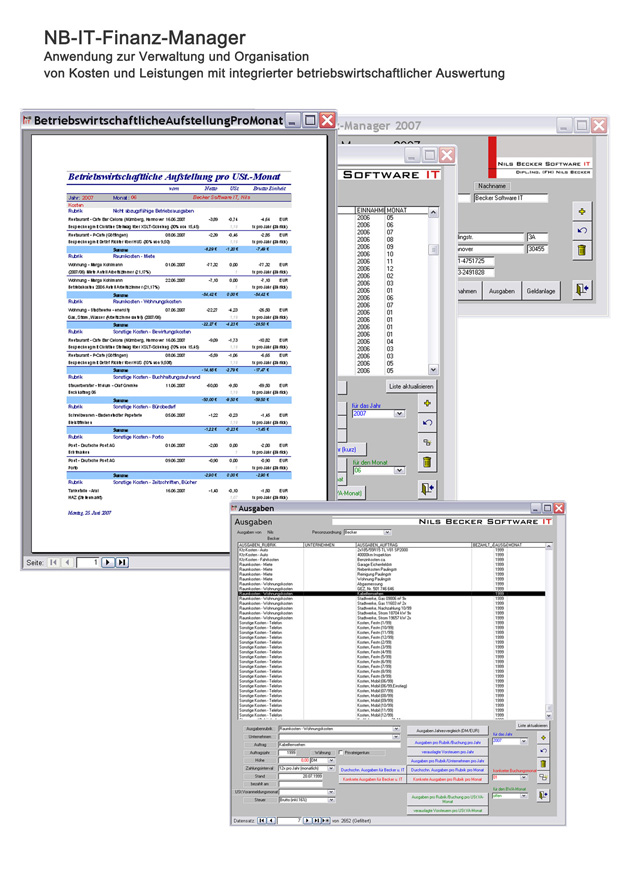Viewport: 620px width, 877px height.
Task: Go to next page of the report
Action: (108, 562)
